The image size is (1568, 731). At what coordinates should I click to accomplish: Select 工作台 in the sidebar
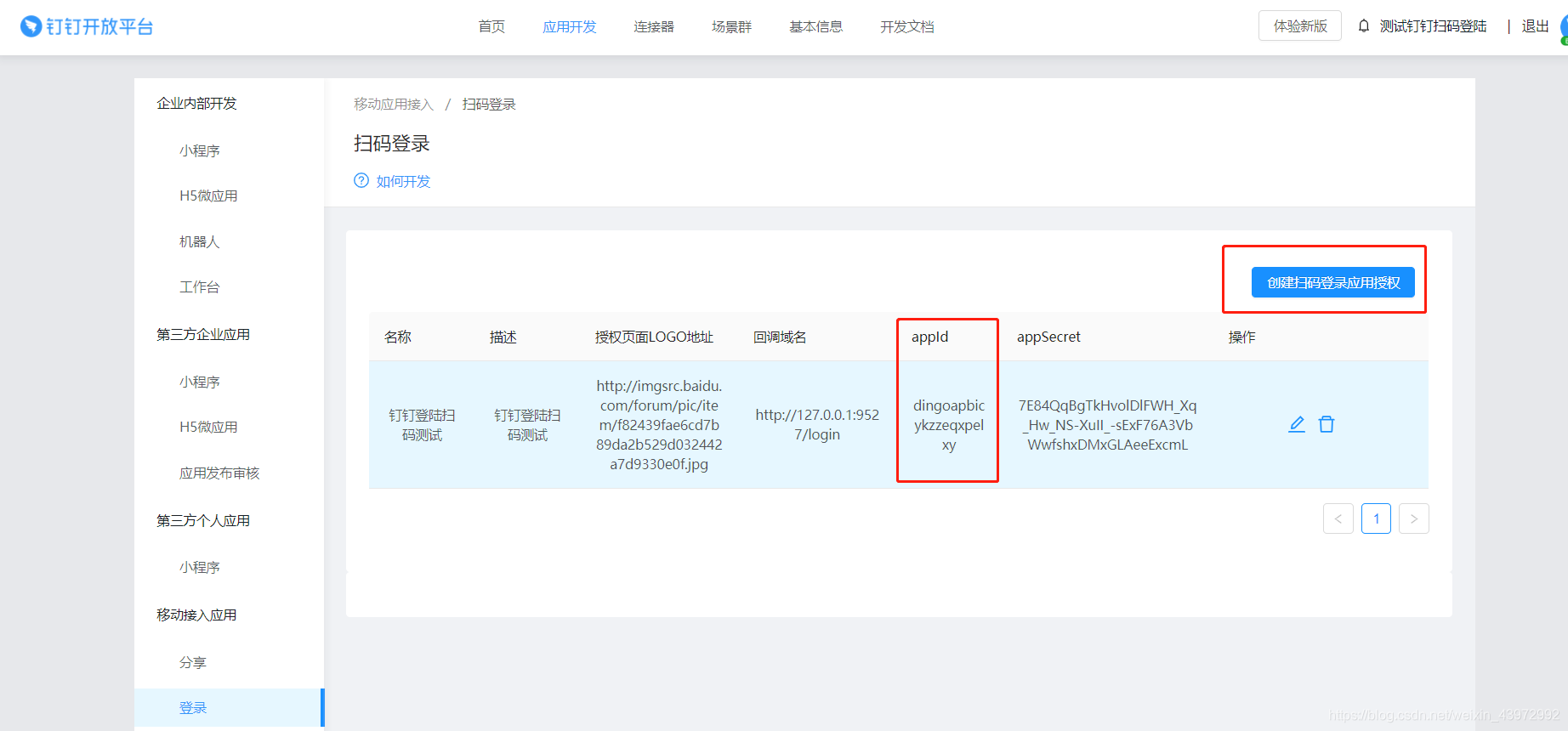[x=200, y=287]
